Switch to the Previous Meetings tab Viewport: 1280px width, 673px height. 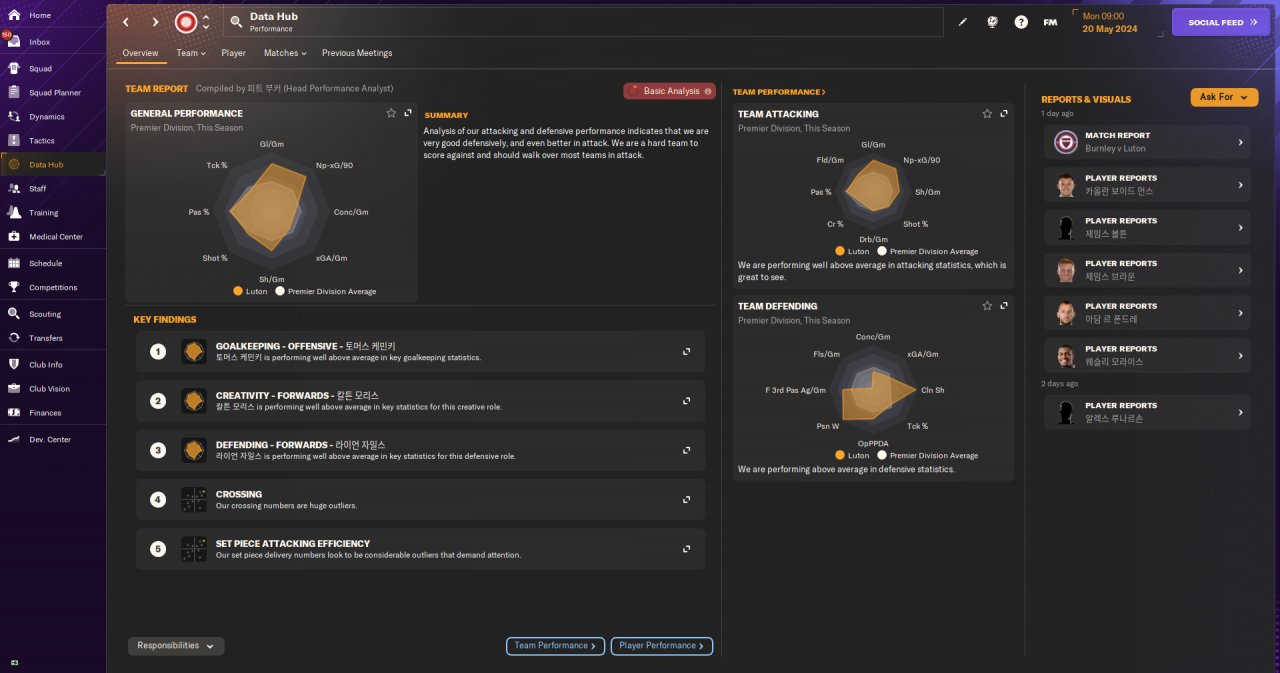point(357,53)
